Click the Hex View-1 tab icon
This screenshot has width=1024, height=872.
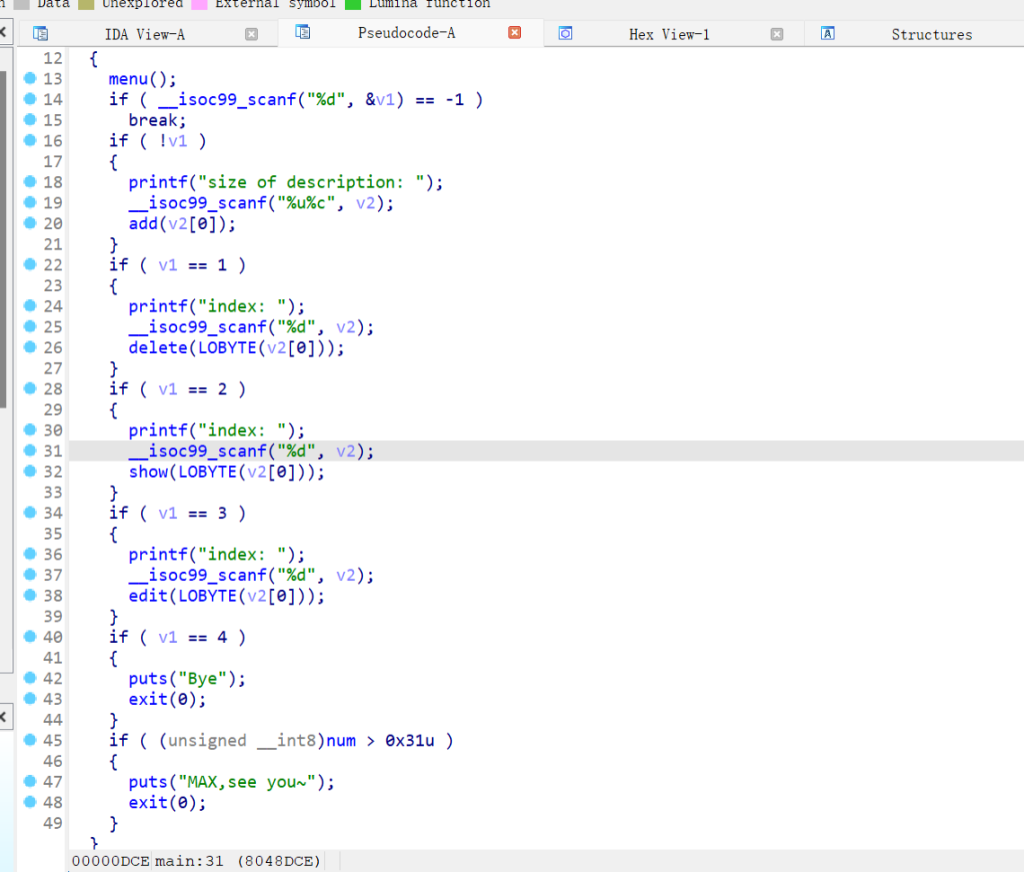point(565,34)
